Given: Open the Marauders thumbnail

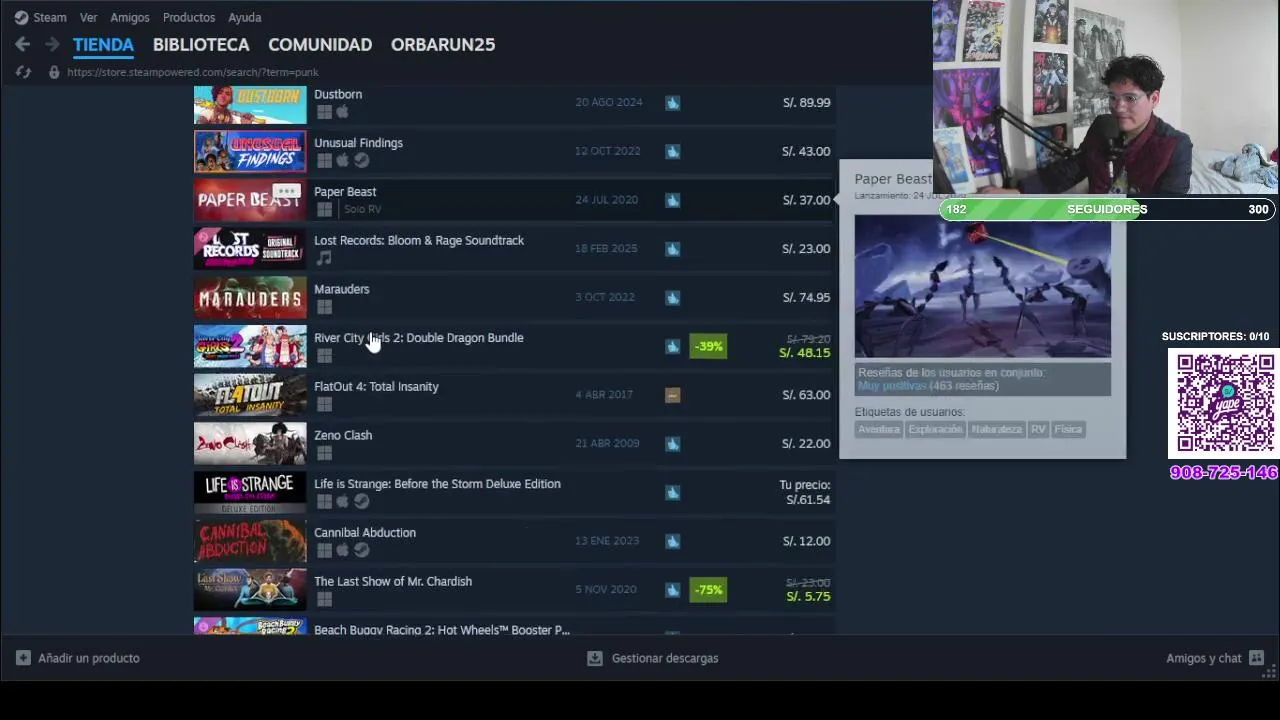Looking at the screenshot, I should 250,297.
